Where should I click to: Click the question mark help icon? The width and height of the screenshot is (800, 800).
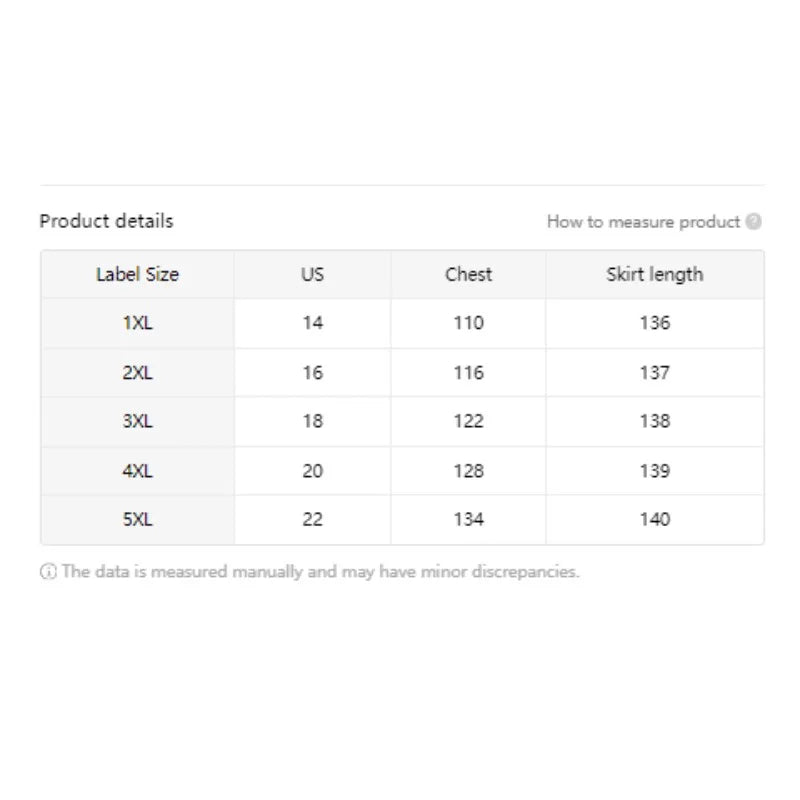pos(754,222)
